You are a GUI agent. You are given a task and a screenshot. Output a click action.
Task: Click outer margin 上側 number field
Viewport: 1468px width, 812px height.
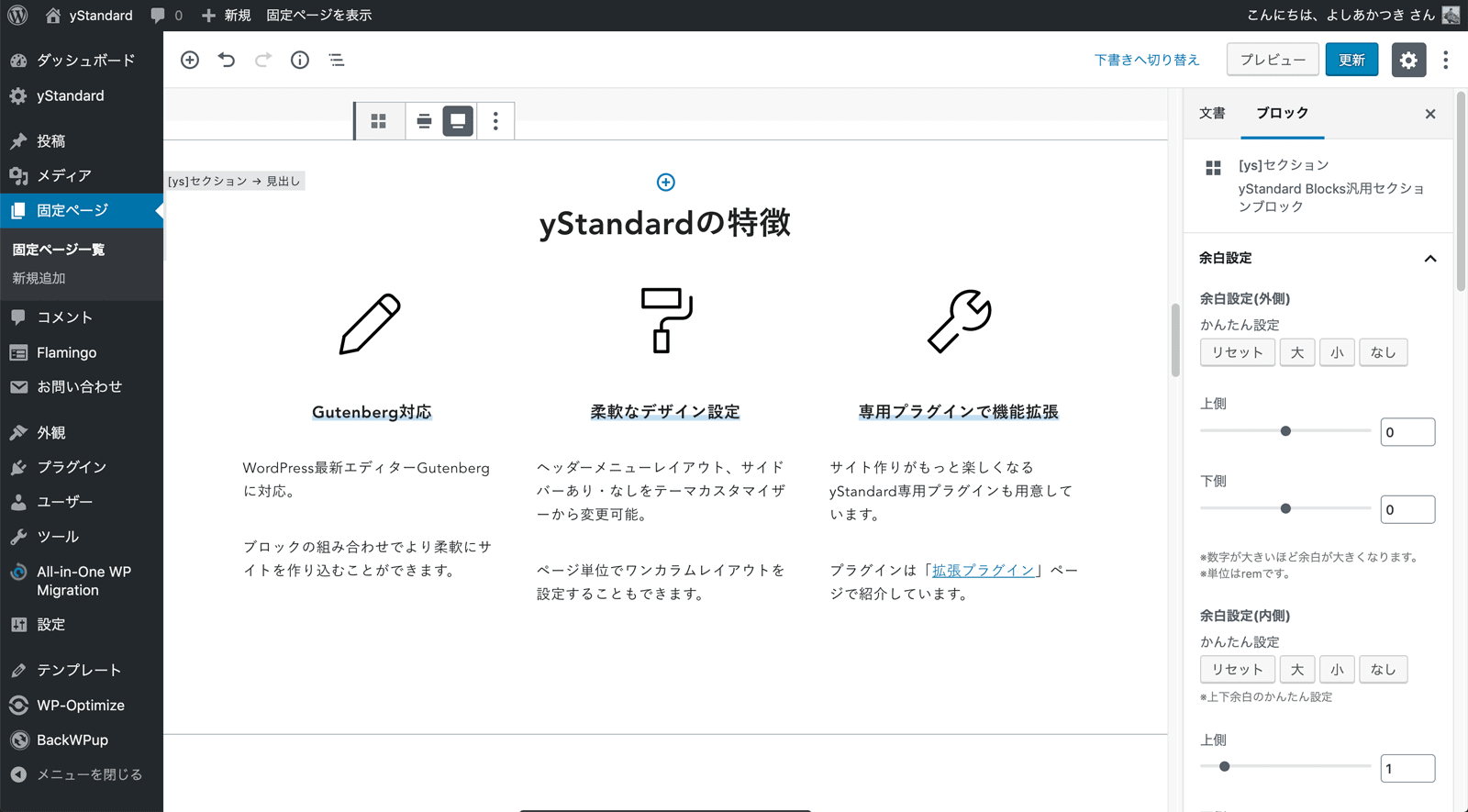tap(1407, 432)
